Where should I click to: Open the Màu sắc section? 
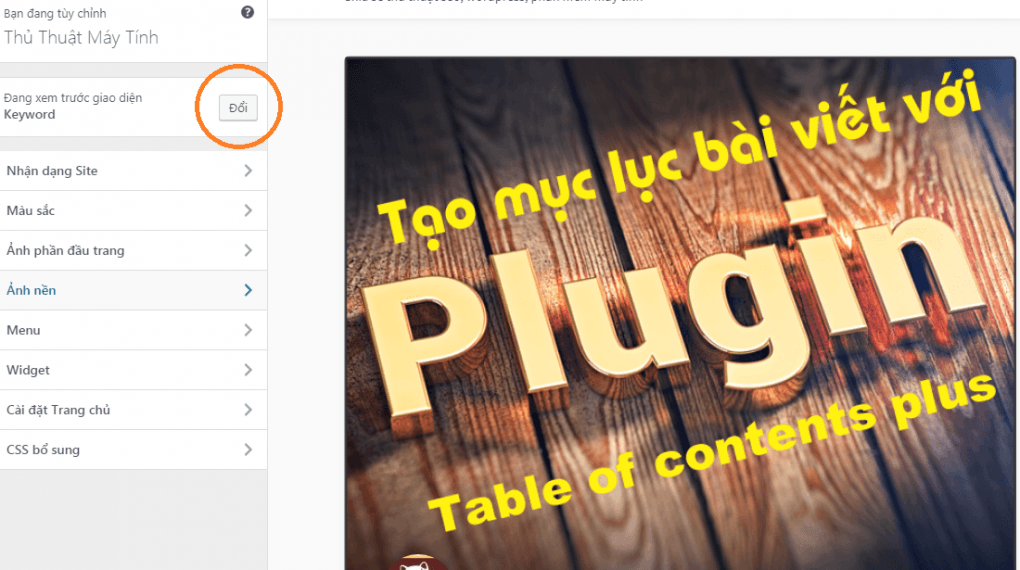point(133,211)
